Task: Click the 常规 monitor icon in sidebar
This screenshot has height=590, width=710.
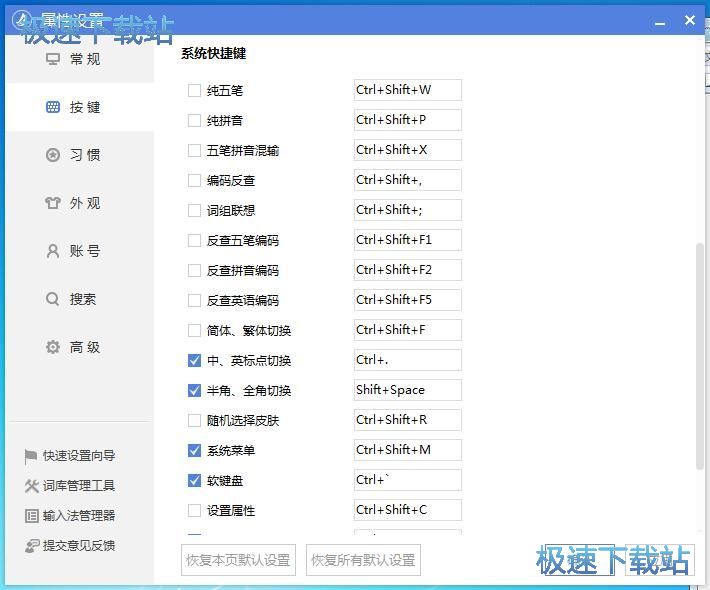Action: [x=53, y=59]
